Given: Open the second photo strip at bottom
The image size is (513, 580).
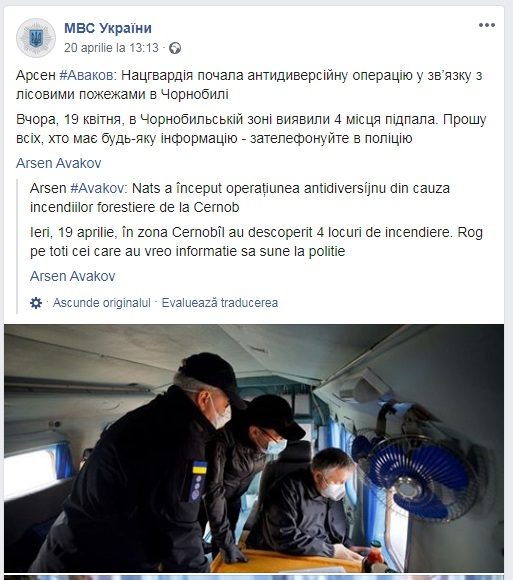Looking at the screenshot, I should click(x=254, y=577).
